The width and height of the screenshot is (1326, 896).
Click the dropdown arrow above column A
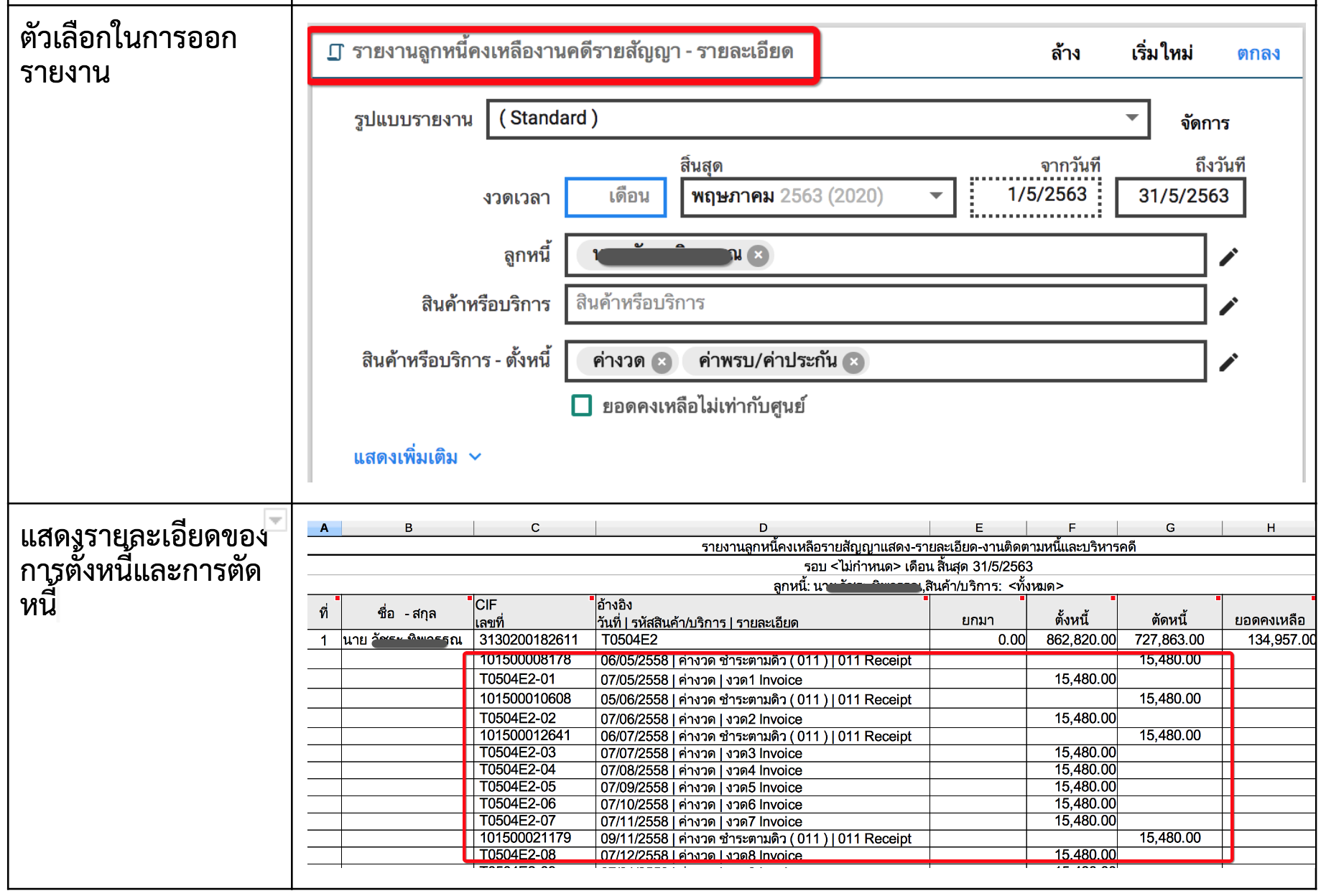click(276, 520)
